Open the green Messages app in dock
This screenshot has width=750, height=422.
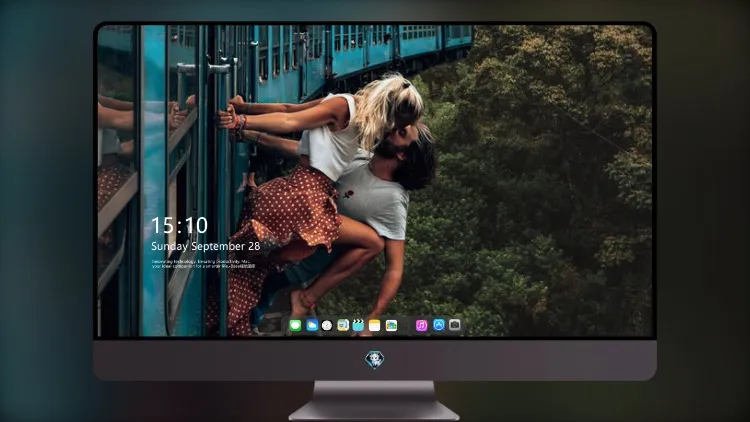coord(295,325)
